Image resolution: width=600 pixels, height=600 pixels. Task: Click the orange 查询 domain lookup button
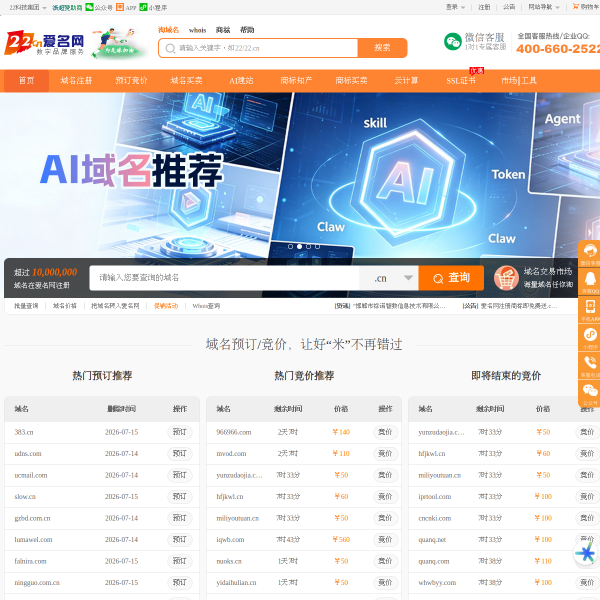coord(451,278)
